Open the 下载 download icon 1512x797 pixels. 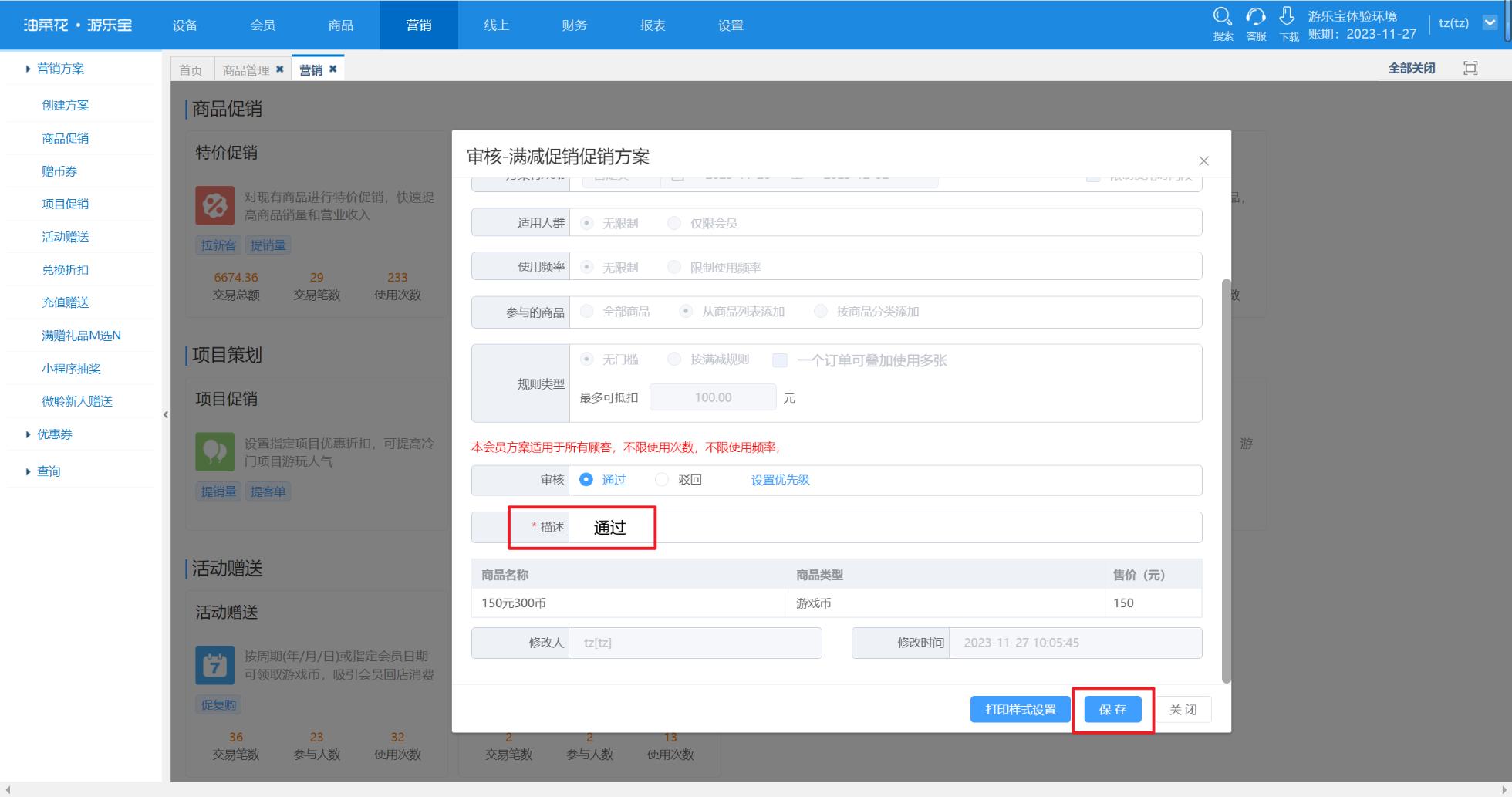tap(1288, 25)
